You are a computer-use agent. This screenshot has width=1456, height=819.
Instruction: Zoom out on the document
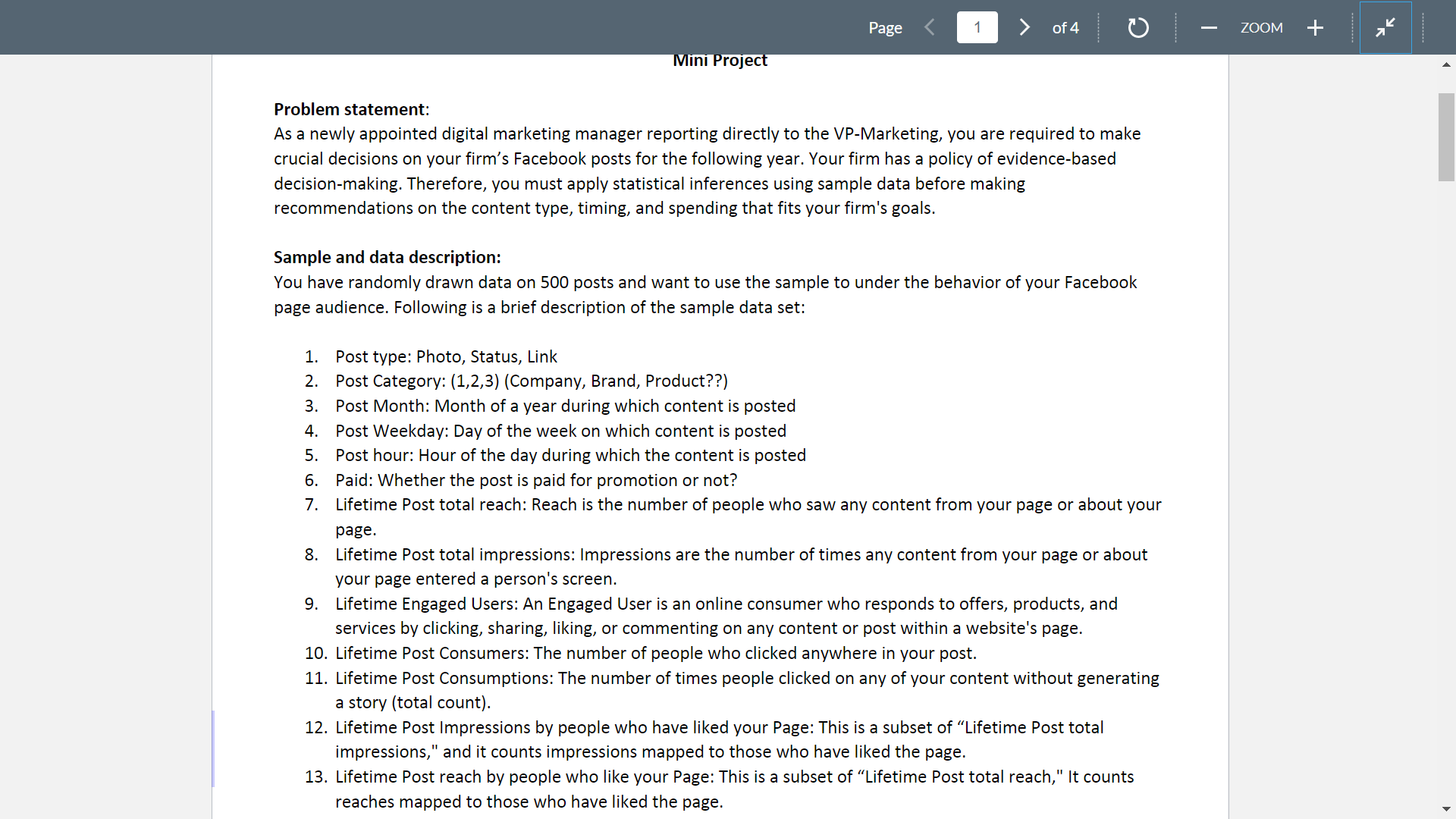point(1208,27)
